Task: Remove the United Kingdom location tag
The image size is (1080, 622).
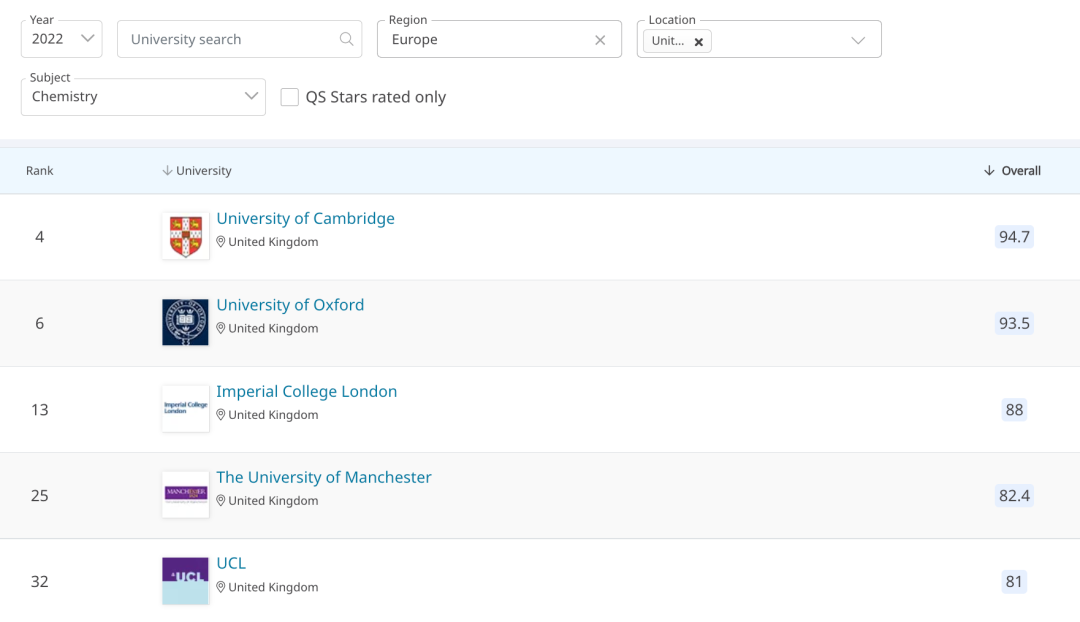Action: point(699,41)
